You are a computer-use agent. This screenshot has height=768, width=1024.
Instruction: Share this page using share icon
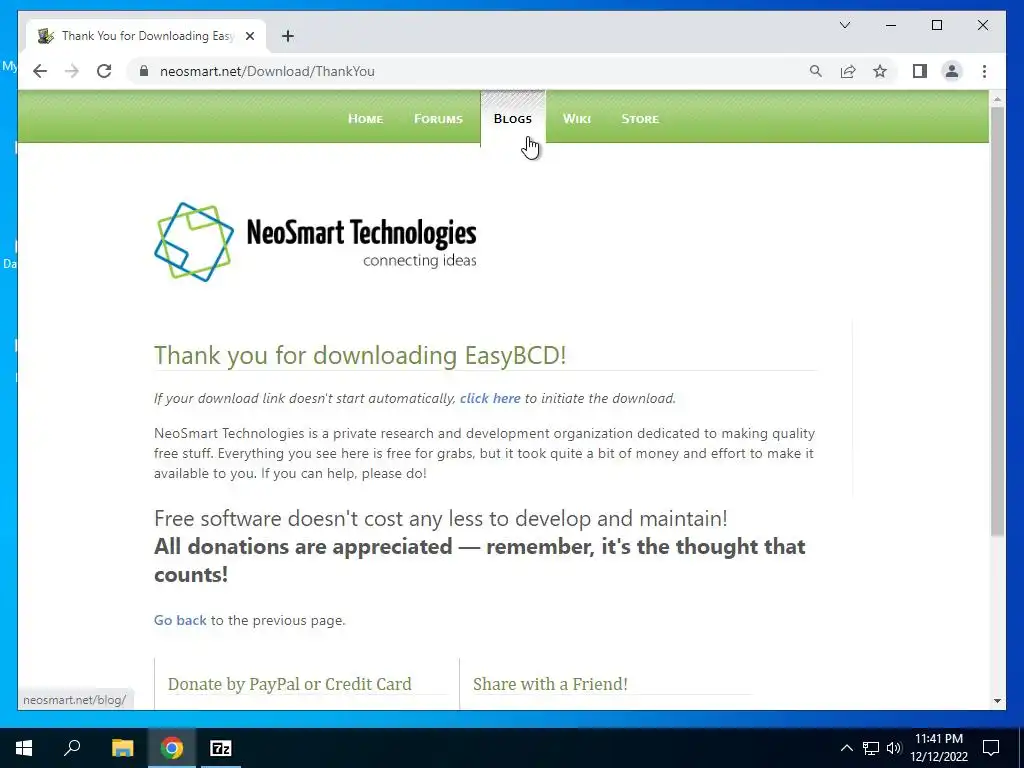pyautogui.click(x=848, y=71)
